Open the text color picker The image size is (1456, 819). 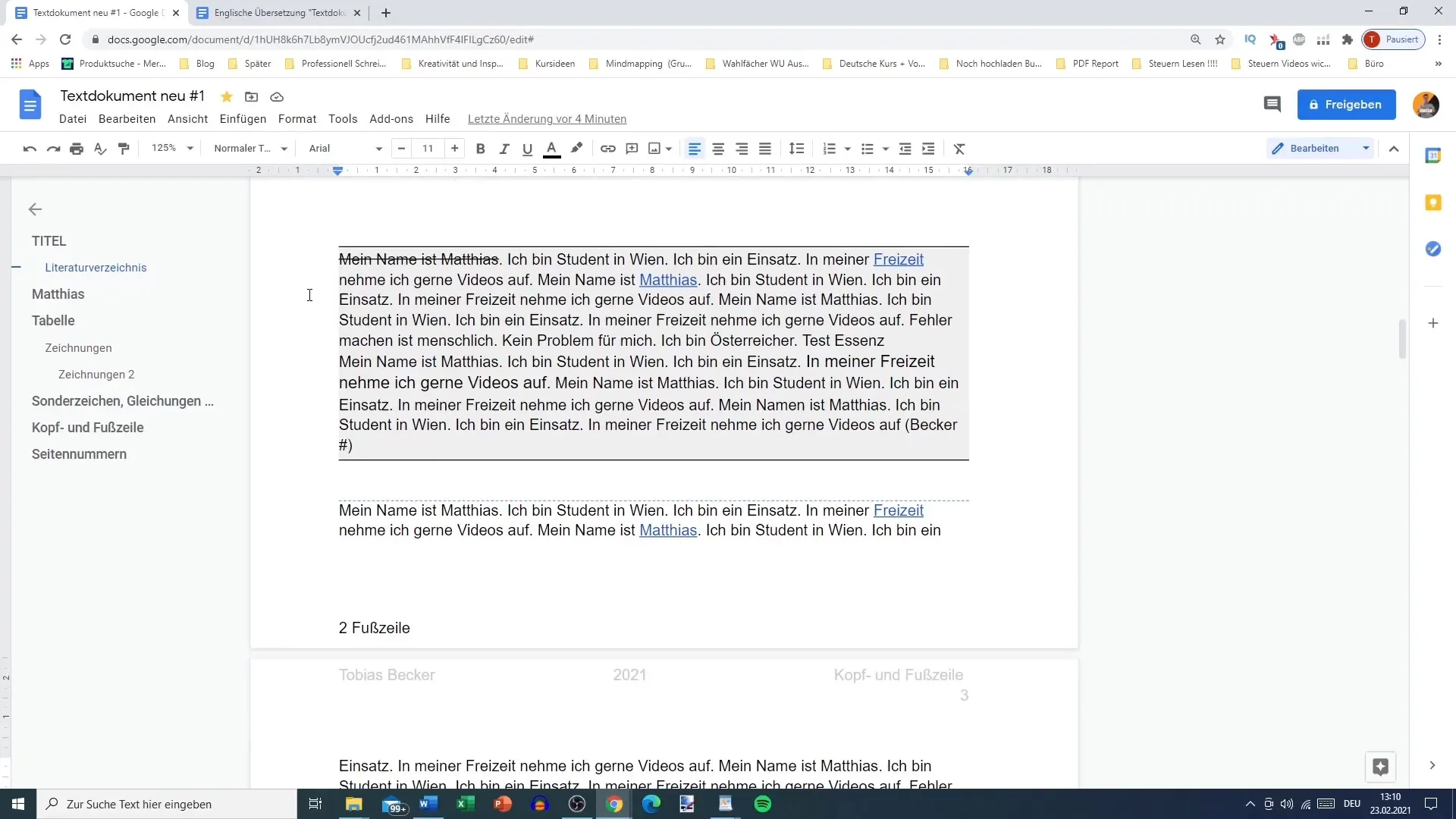click(552, 149)
